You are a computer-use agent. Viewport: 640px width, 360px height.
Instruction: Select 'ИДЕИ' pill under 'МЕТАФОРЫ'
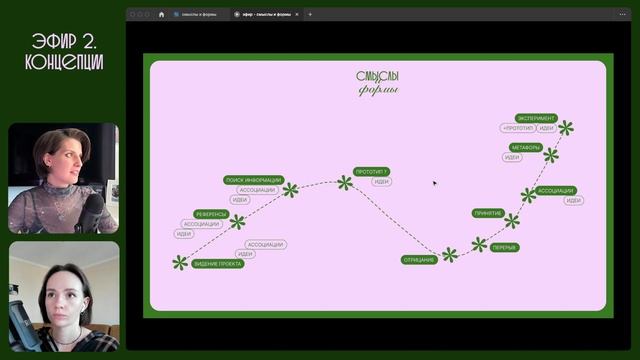512,157
